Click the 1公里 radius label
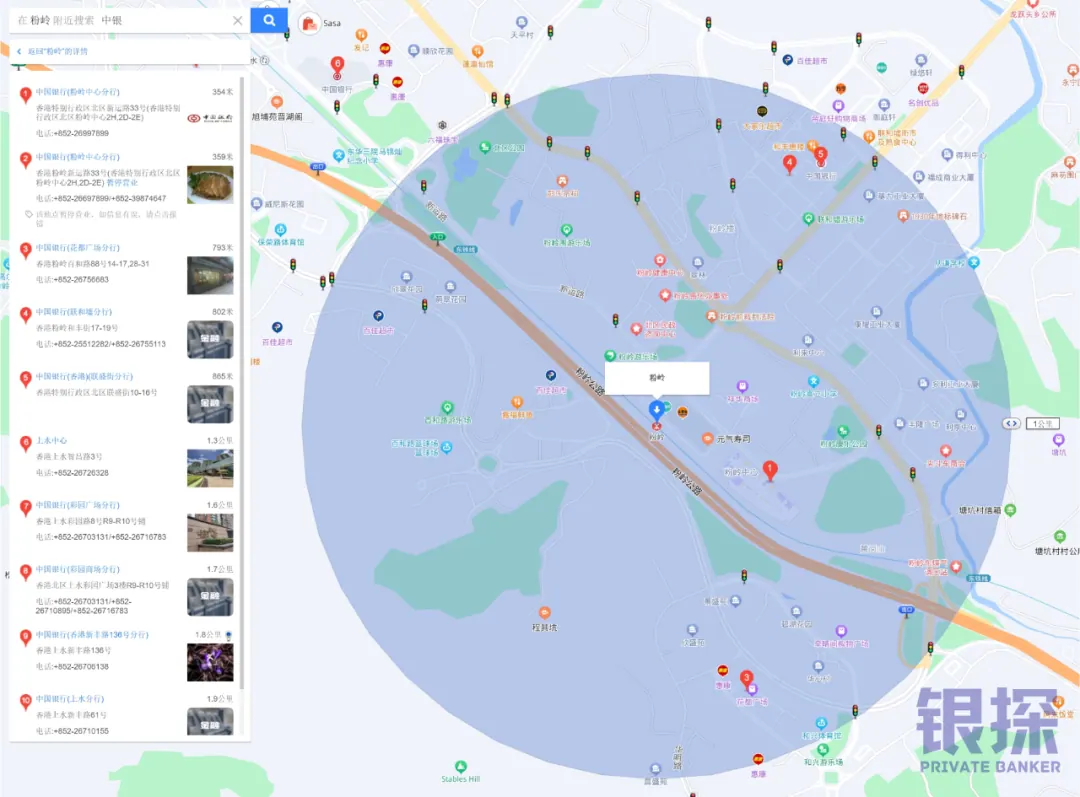The width and height of the screenshot is (1080, 797). click(1042, 424)
